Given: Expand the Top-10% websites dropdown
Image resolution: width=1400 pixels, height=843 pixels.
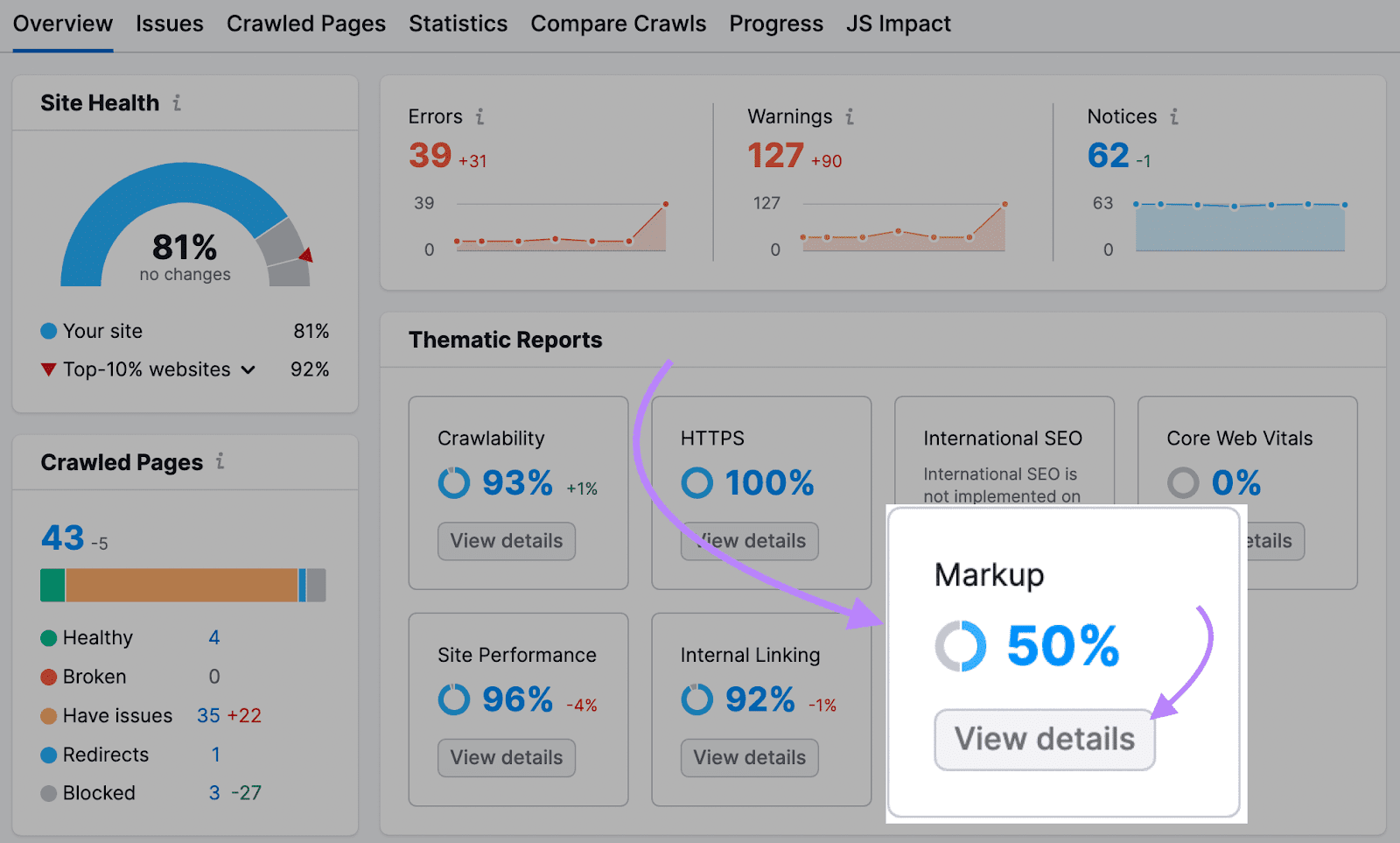Looking at the screenshot, I should [248, 369].
